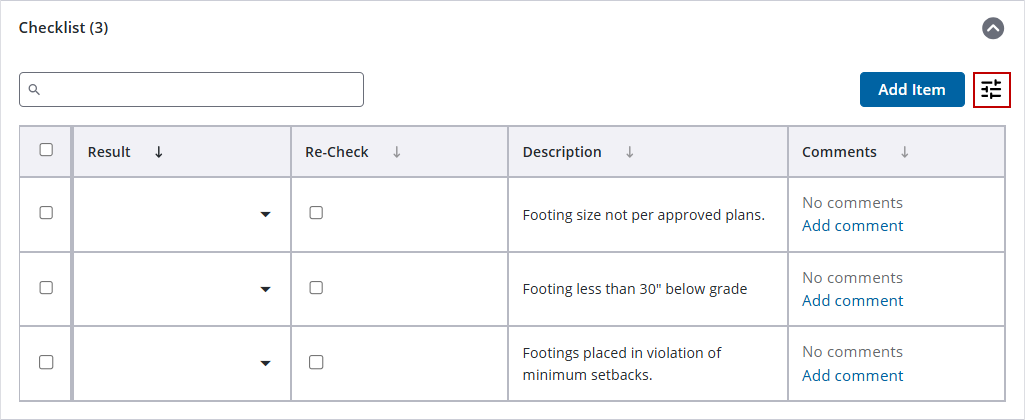Sort by Description column arrow

tap(629, 152)
